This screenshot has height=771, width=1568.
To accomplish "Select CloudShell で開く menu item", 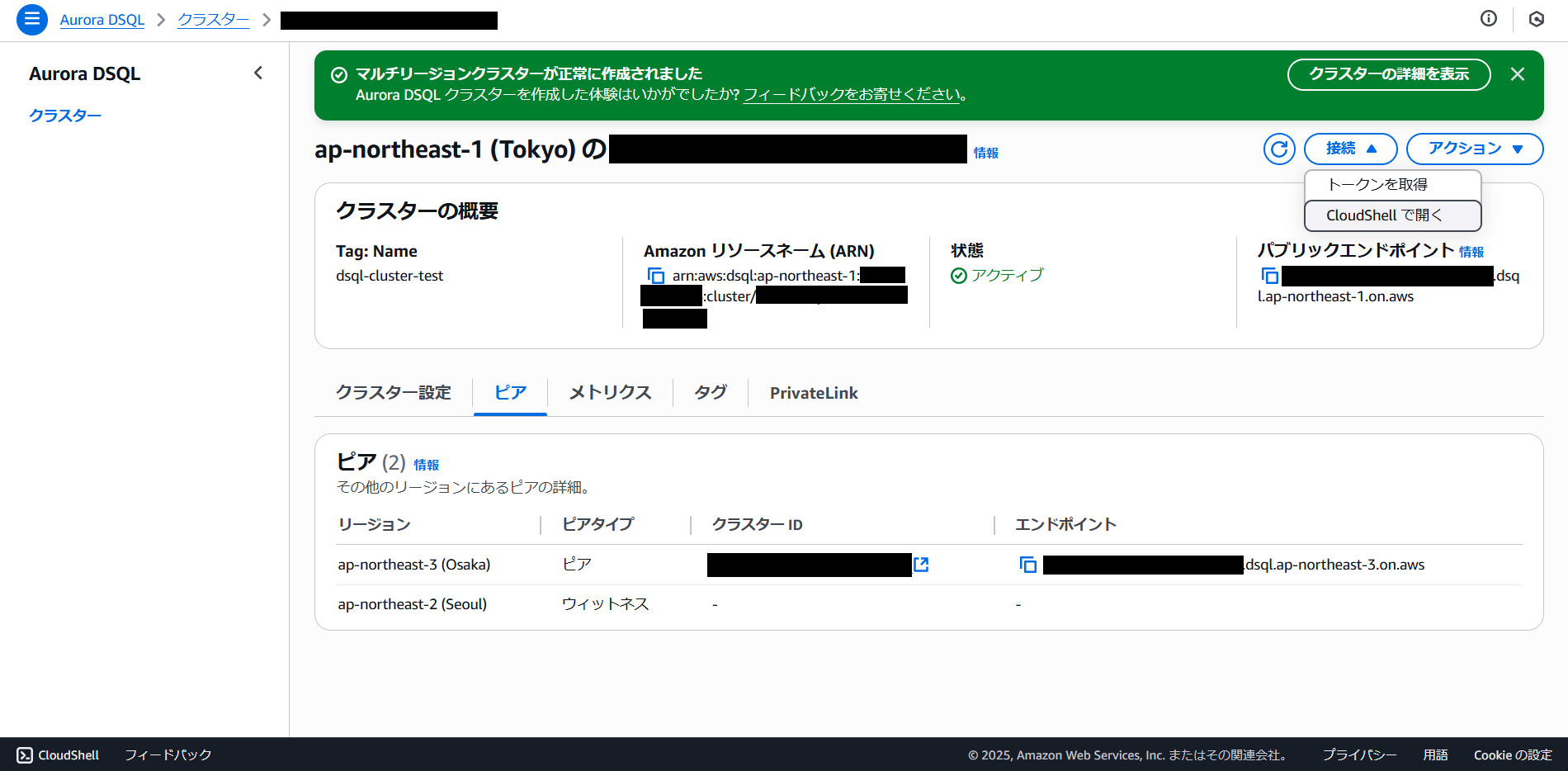I will coord(1393,215).
